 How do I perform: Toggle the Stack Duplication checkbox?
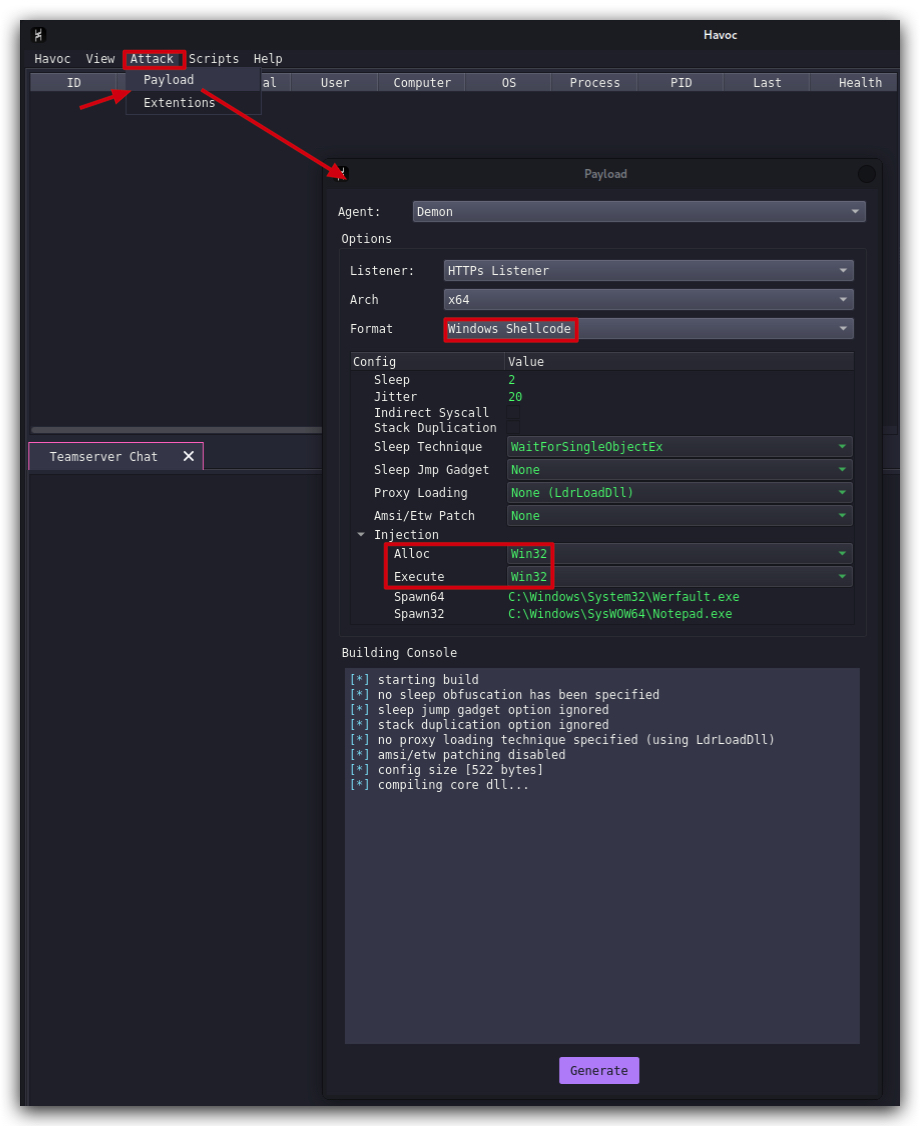513,428
